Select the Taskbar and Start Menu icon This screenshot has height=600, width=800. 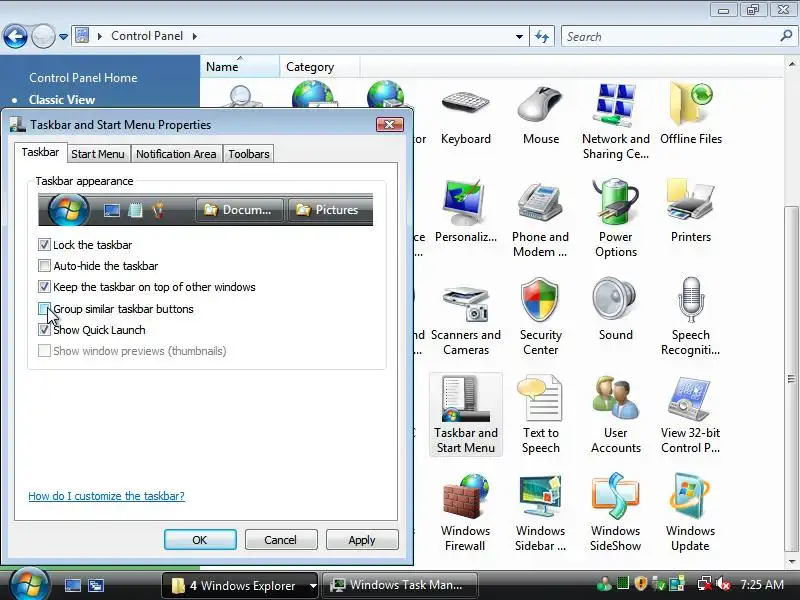point(465,414)
